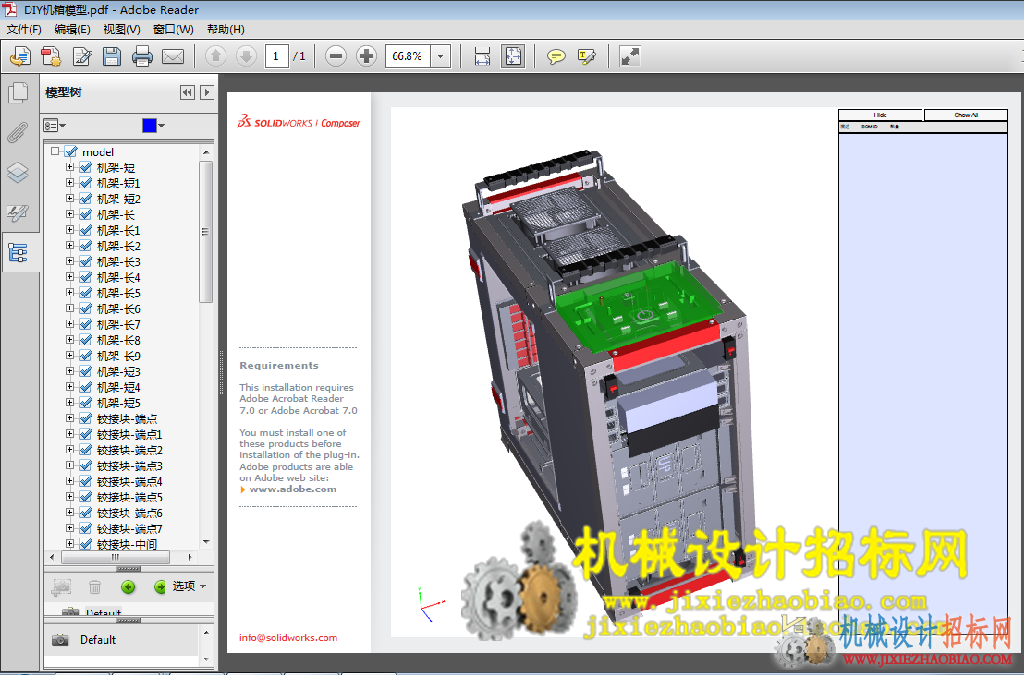Image resolution: width=1024 pixels, height=675 pixels.
Task: Expand the model tree panel right arrow
Action: pos(207,93)
